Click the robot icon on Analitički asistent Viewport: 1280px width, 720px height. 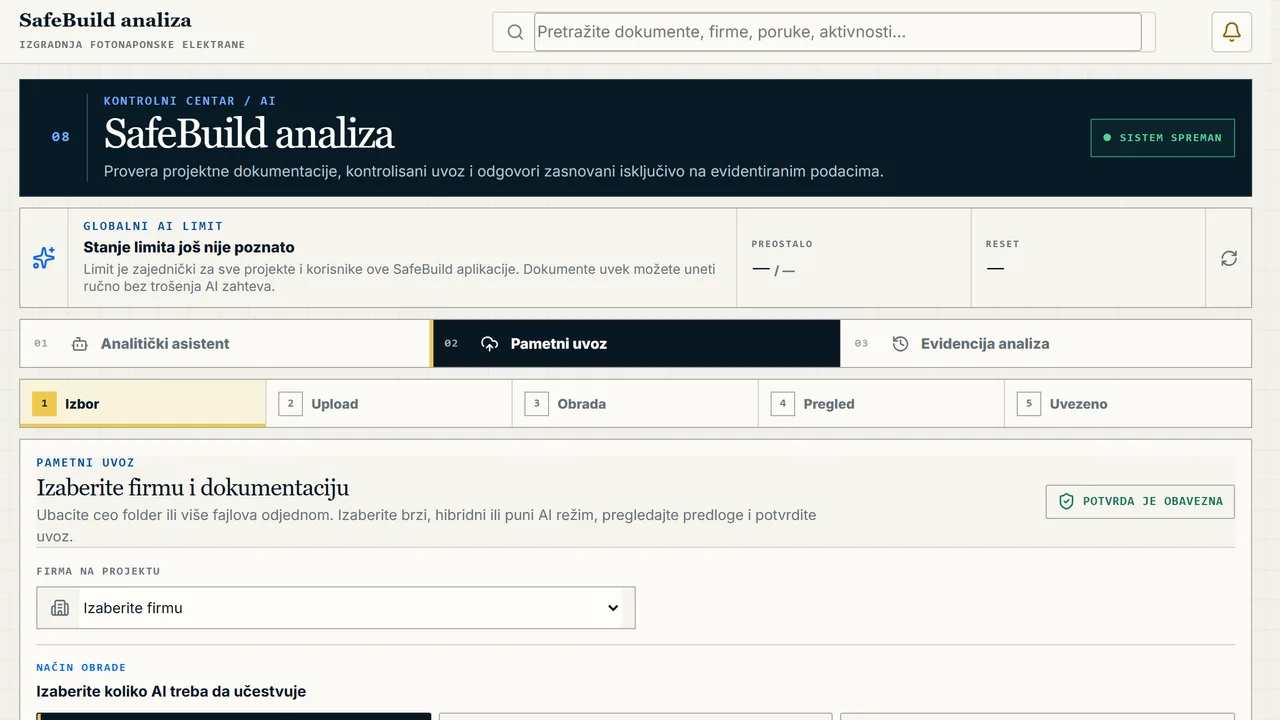click(80, 344)
